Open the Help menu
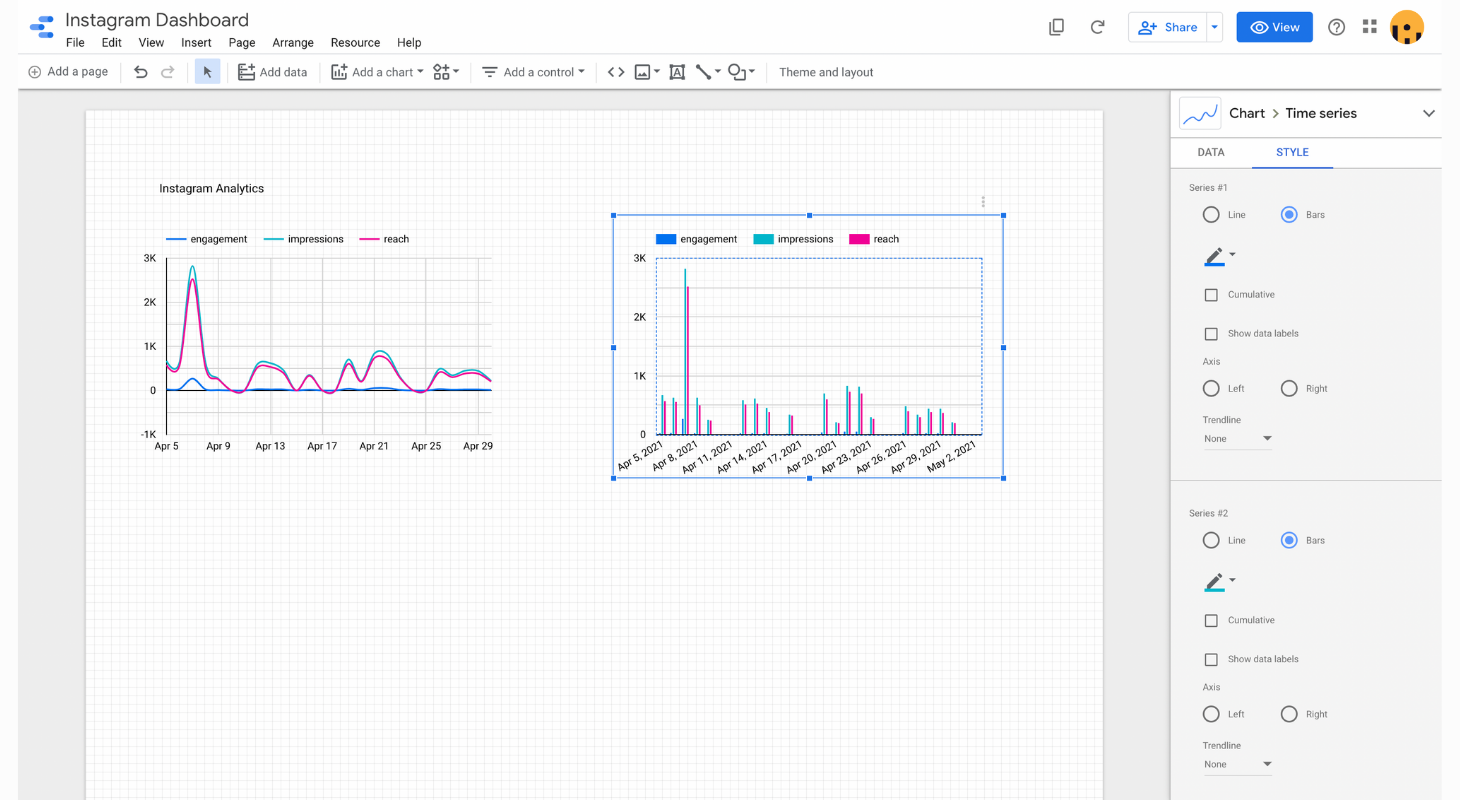The height and width of the screenshot is (800, 1460). coord(409,43)
